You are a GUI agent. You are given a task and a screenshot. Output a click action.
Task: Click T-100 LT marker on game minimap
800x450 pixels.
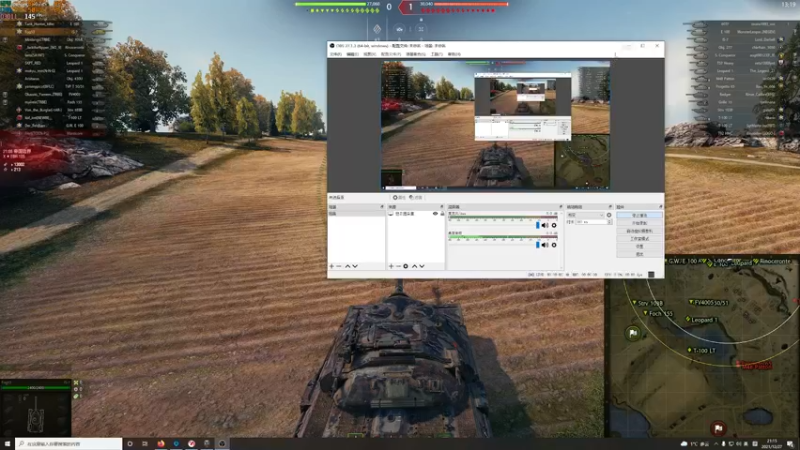(x=702, y=350)
